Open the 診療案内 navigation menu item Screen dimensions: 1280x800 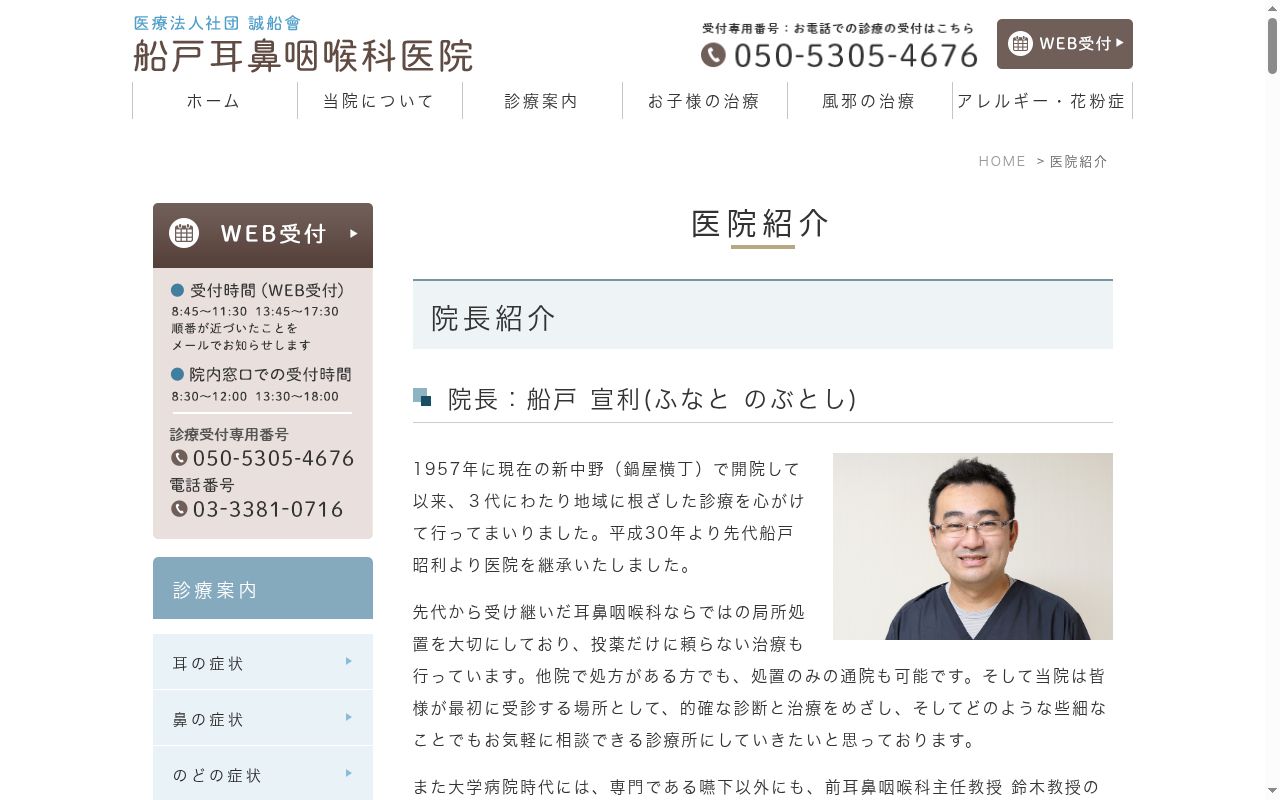[542, 101]
